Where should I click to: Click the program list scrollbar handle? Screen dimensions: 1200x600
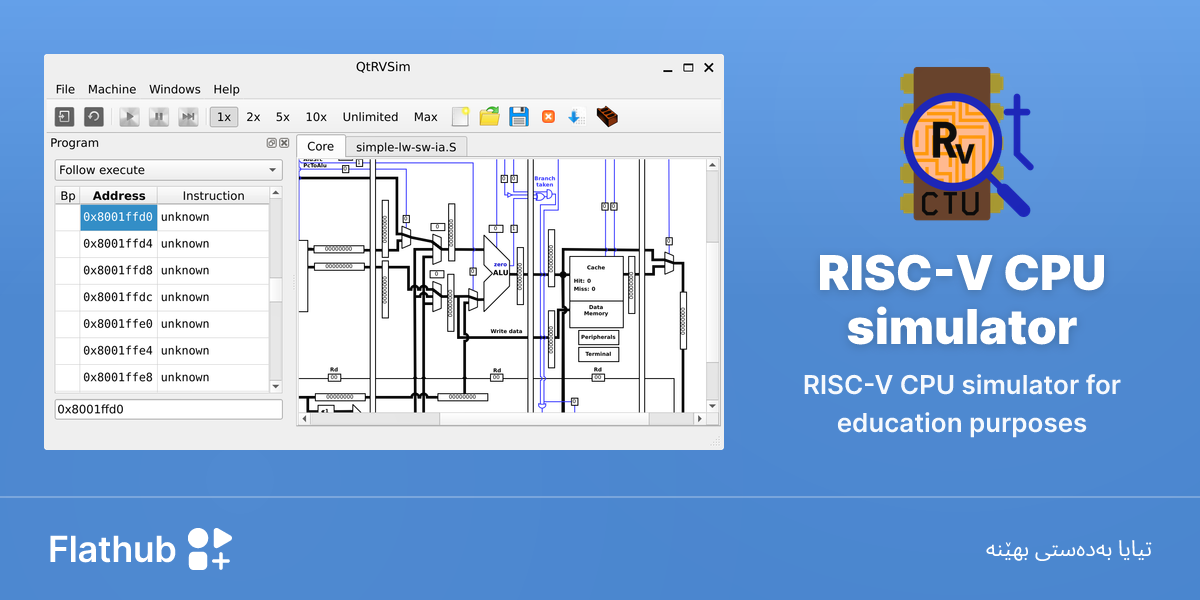tap(276, 290)
